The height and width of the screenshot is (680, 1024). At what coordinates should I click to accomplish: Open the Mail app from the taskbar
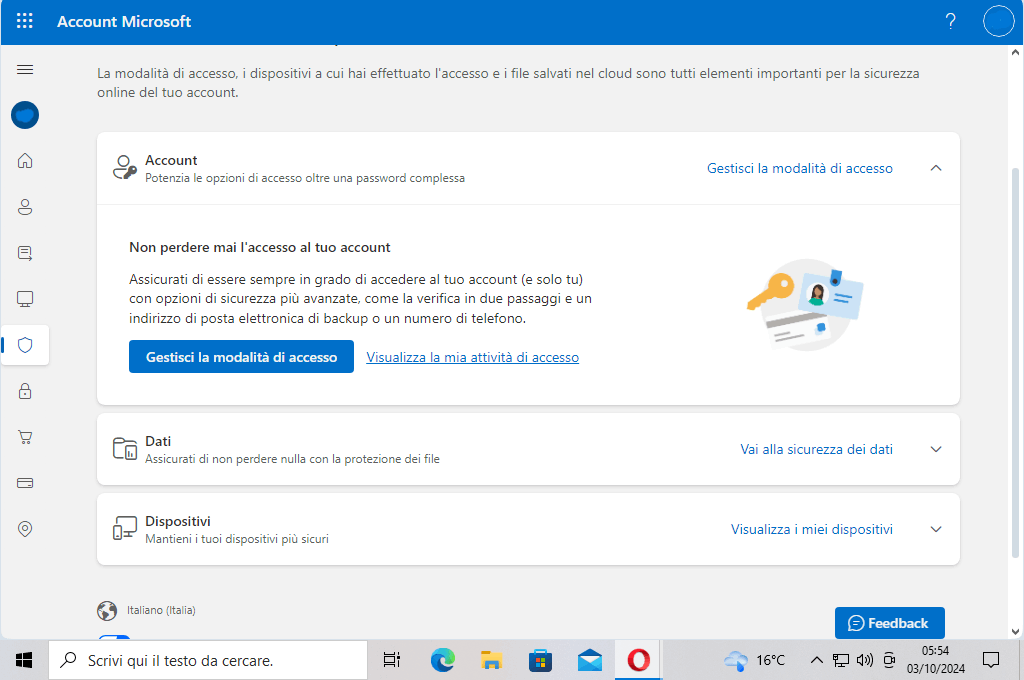coord(590,660)
